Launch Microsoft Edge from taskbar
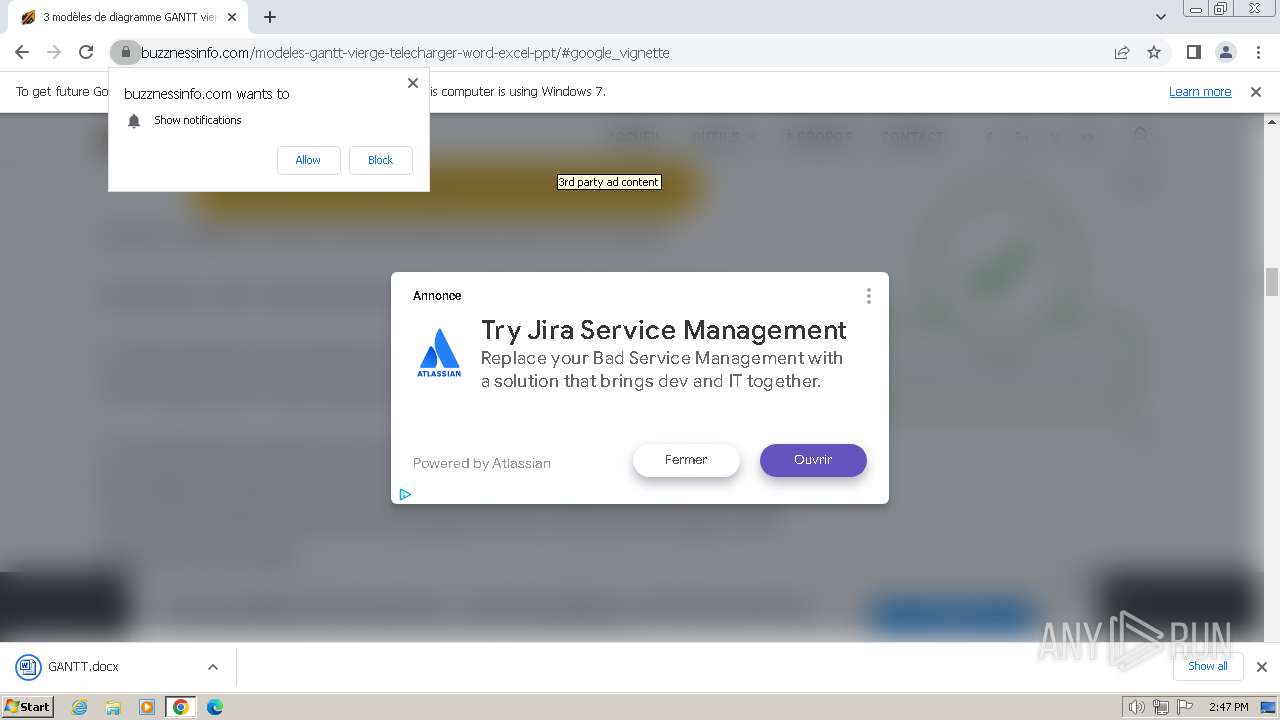The height and width of the screenshot is (720, 1280). click(x=215, y=707)
